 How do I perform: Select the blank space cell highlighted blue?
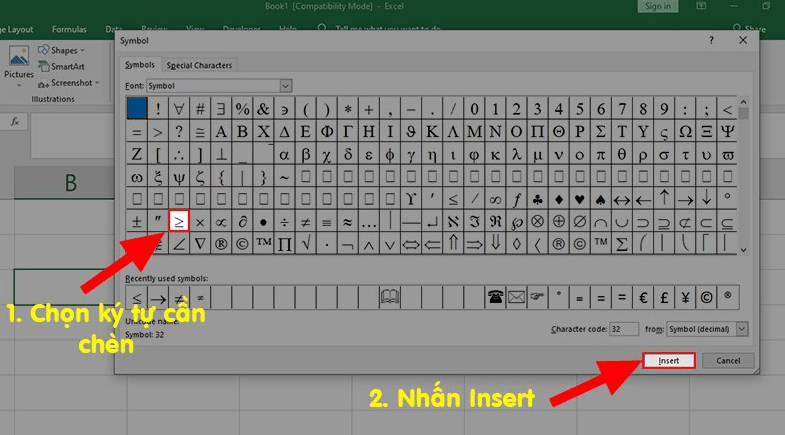point(137,108)
